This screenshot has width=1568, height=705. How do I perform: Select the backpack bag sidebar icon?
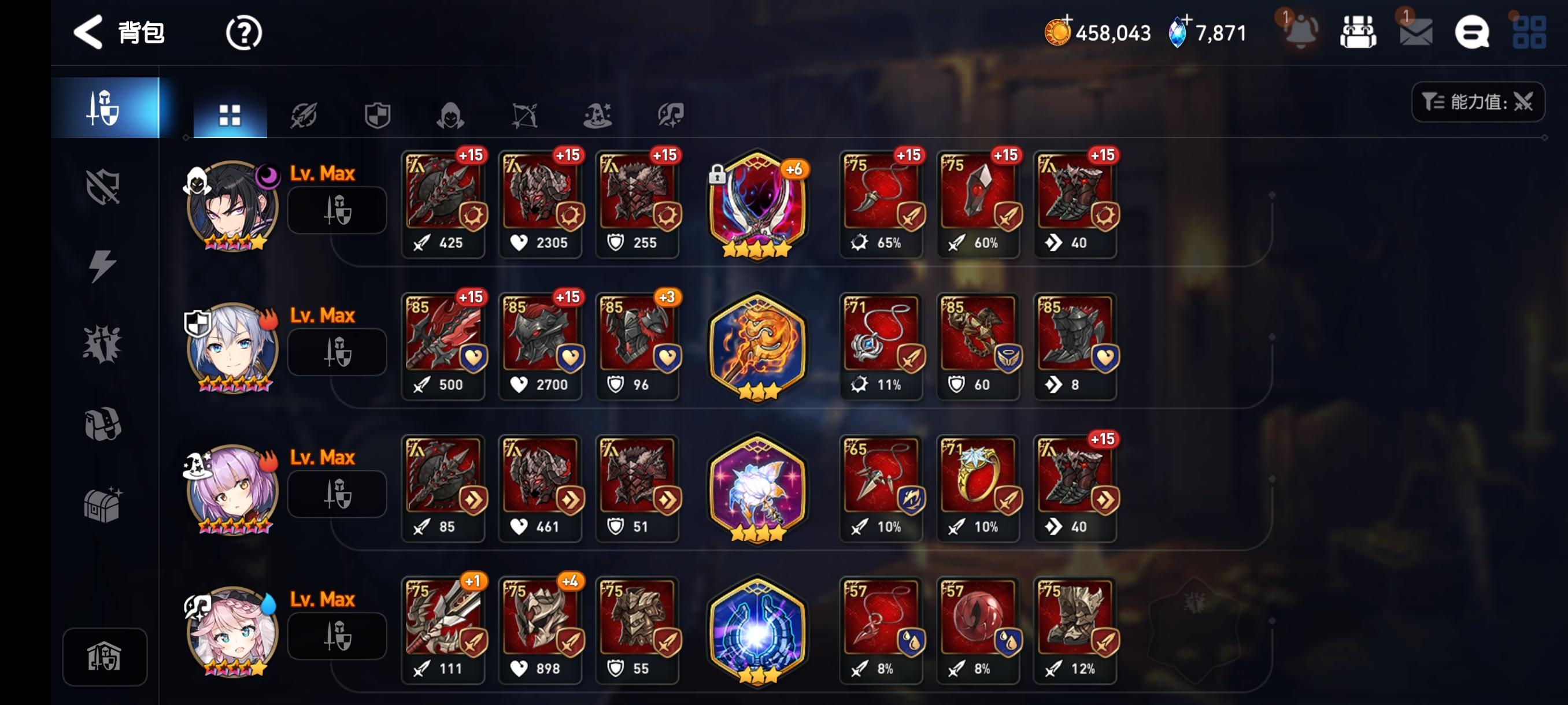pyautogui.click(x=103, y=423)
